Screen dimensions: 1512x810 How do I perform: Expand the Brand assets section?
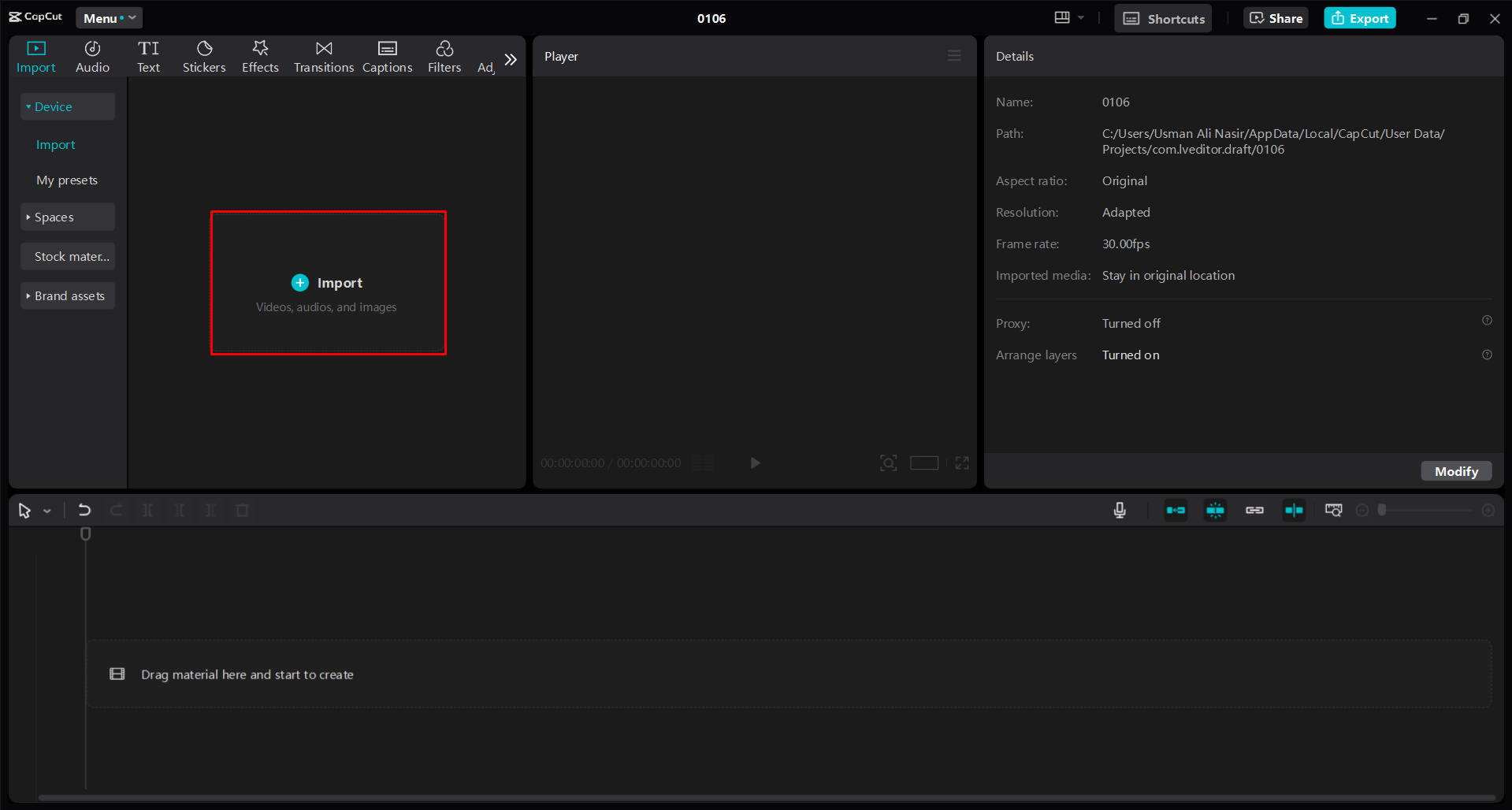coord(67,295)
